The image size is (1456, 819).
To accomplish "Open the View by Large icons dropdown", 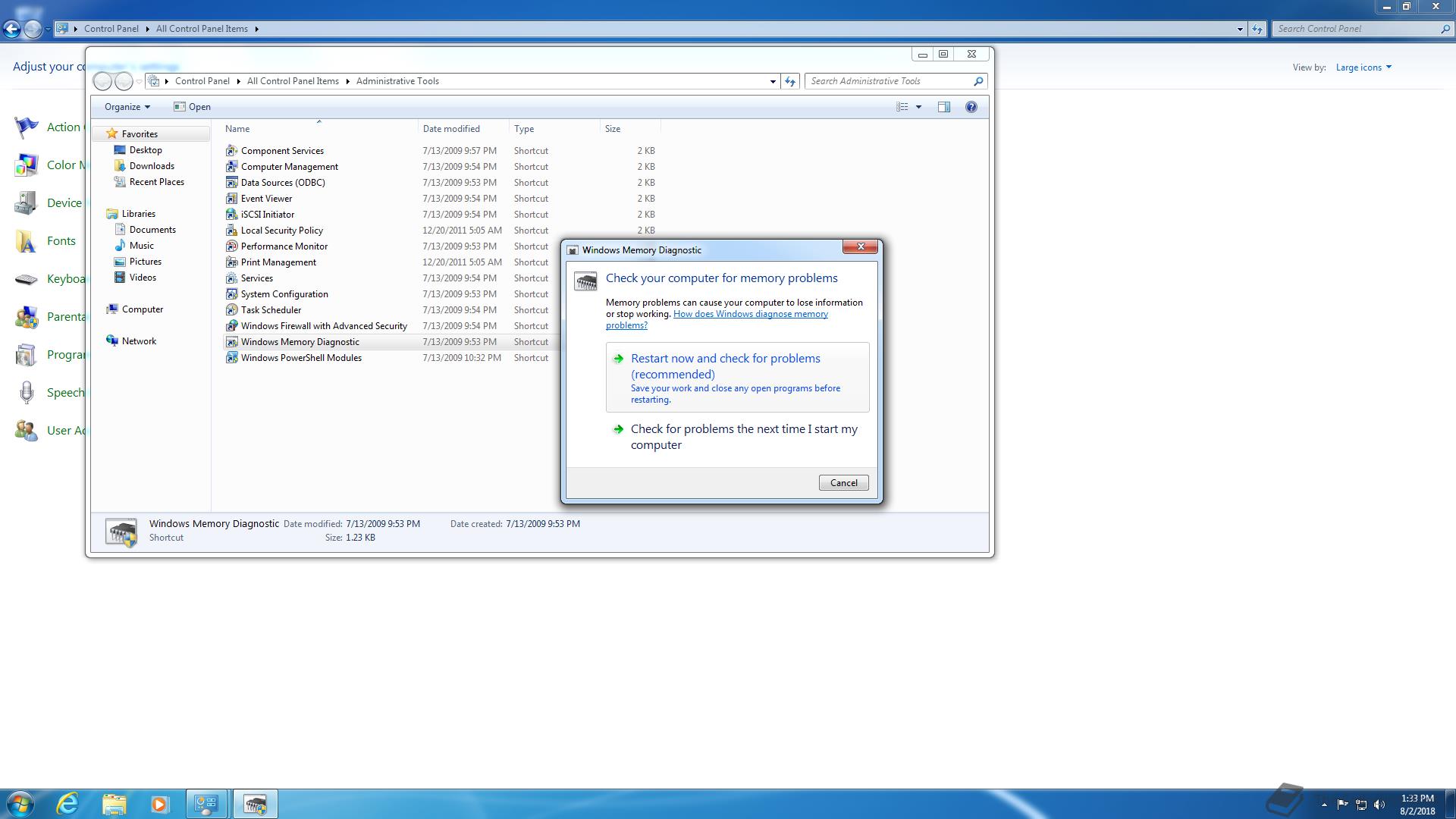I will point(1363,67).
